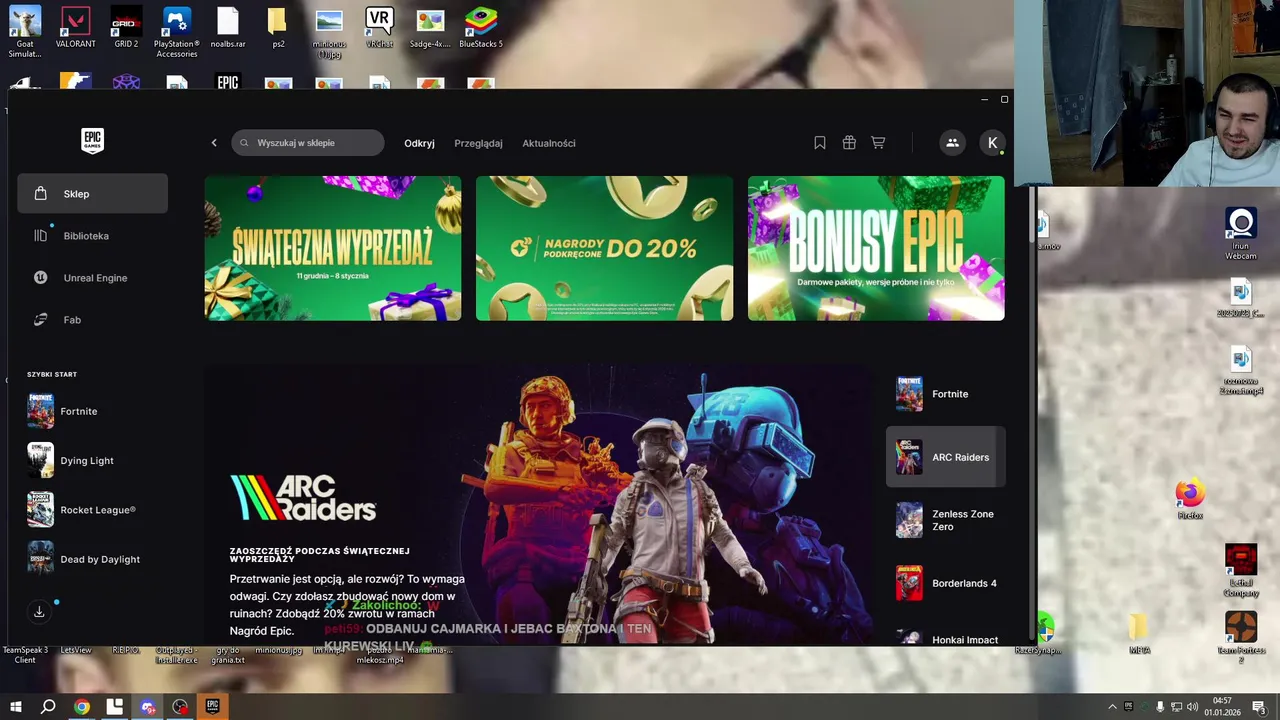Select Honkai Impact in the featured list

(945, 638)
